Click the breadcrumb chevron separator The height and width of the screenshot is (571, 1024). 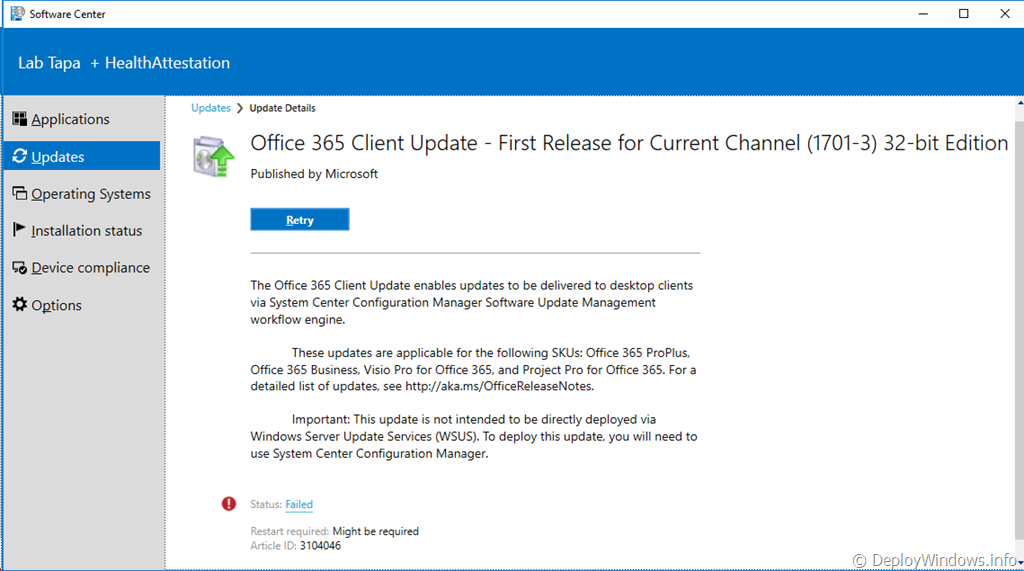pos(240,108)
